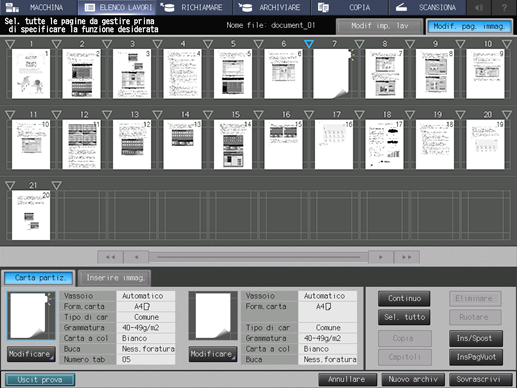
Task: Click insertion triangle after position 10
Action: 507,44
